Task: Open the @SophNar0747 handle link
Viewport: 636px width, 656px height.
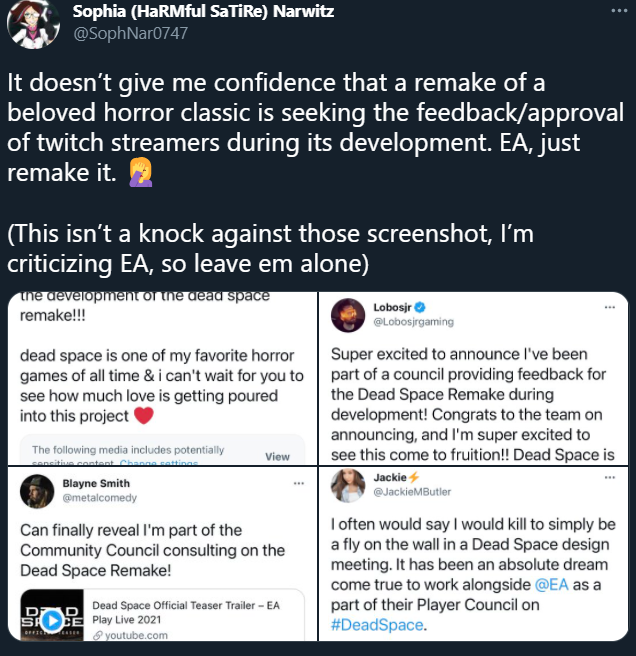Action: pyautogui.click(x=130, y=33)
